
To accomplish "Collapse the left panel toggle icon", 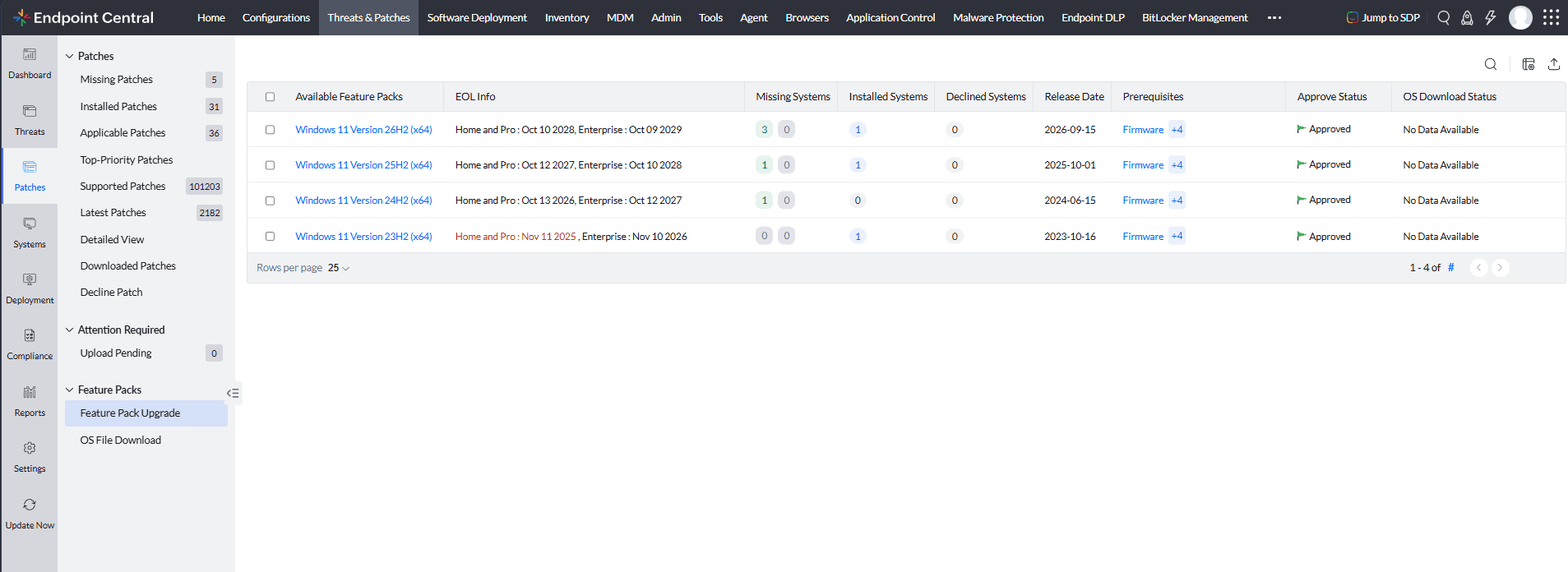I will pyautogui.click(x=233, y=393).
